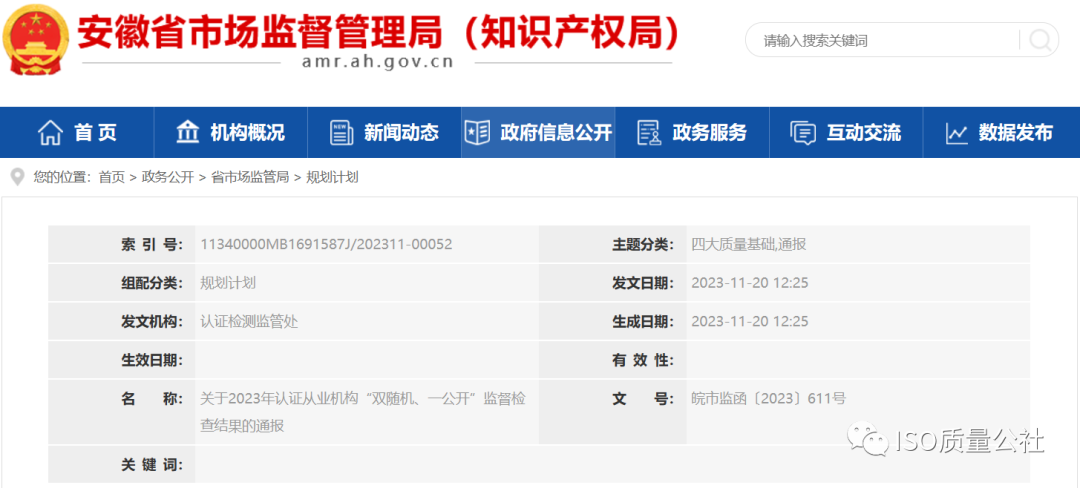1080x488 pixels.
Task: Click the 您的位置 breadcrumb label
Action: (62, 178)
